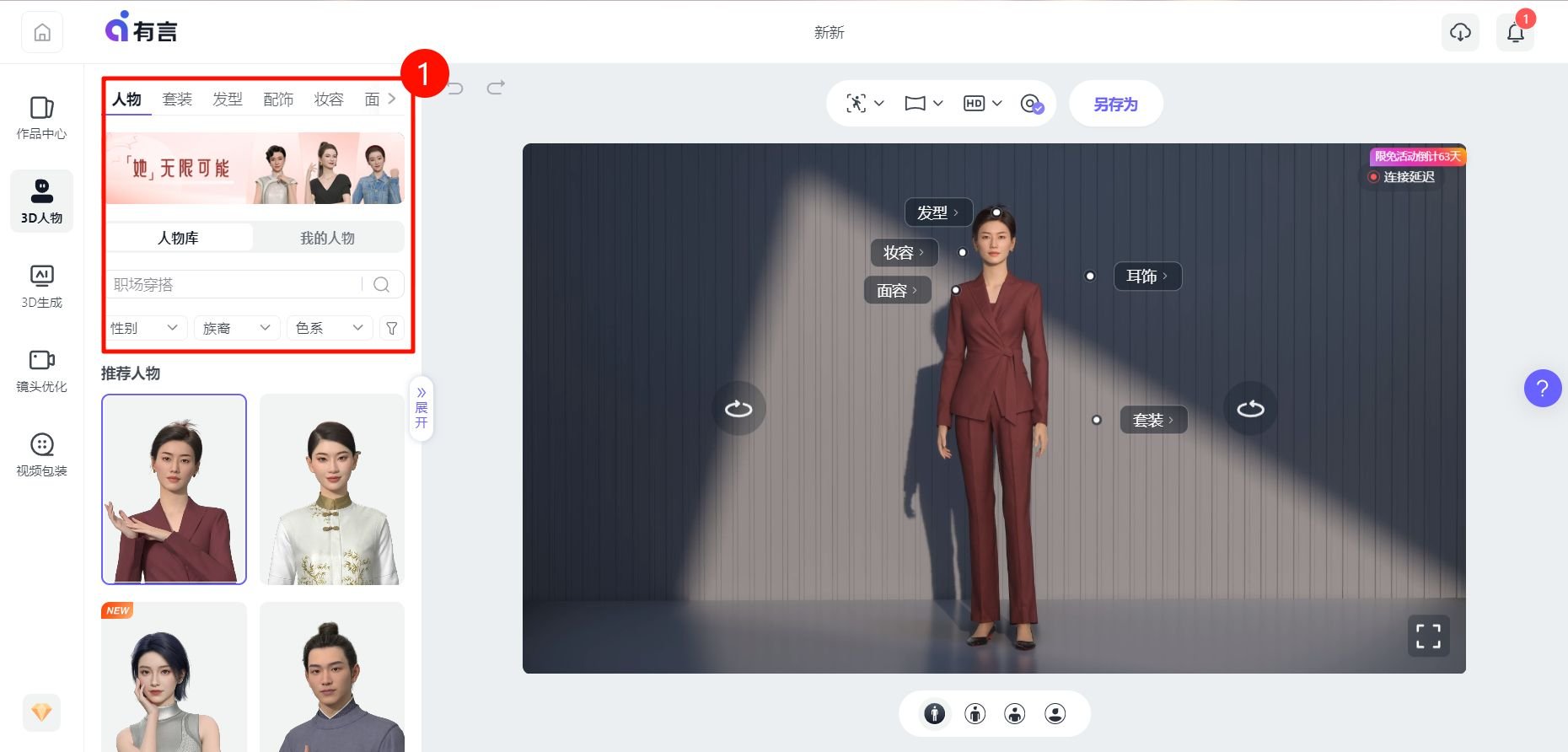This screenshot has height=752, width=1568.
Task: Switch to the 发型 tab
Action: (228, 99)
